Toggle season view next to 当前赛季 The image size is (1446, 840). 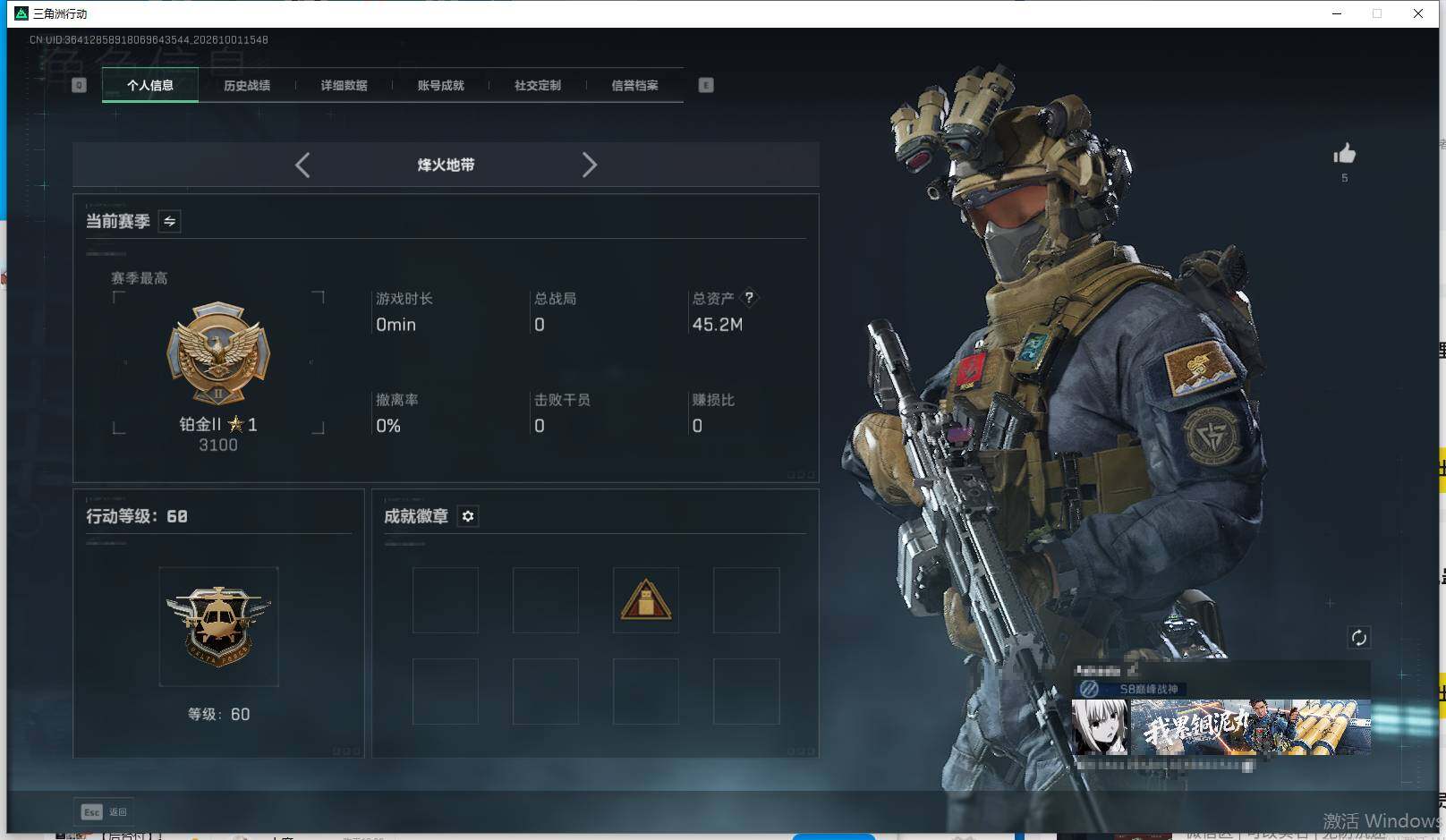(x=170, y=221)
